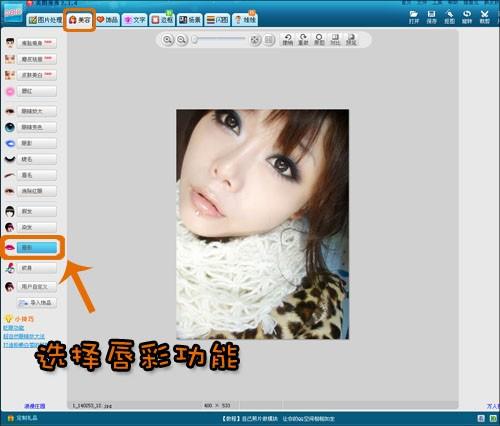Choose the 纹身 tattoo icon
The image size is (500, 426).
[10, 268]
